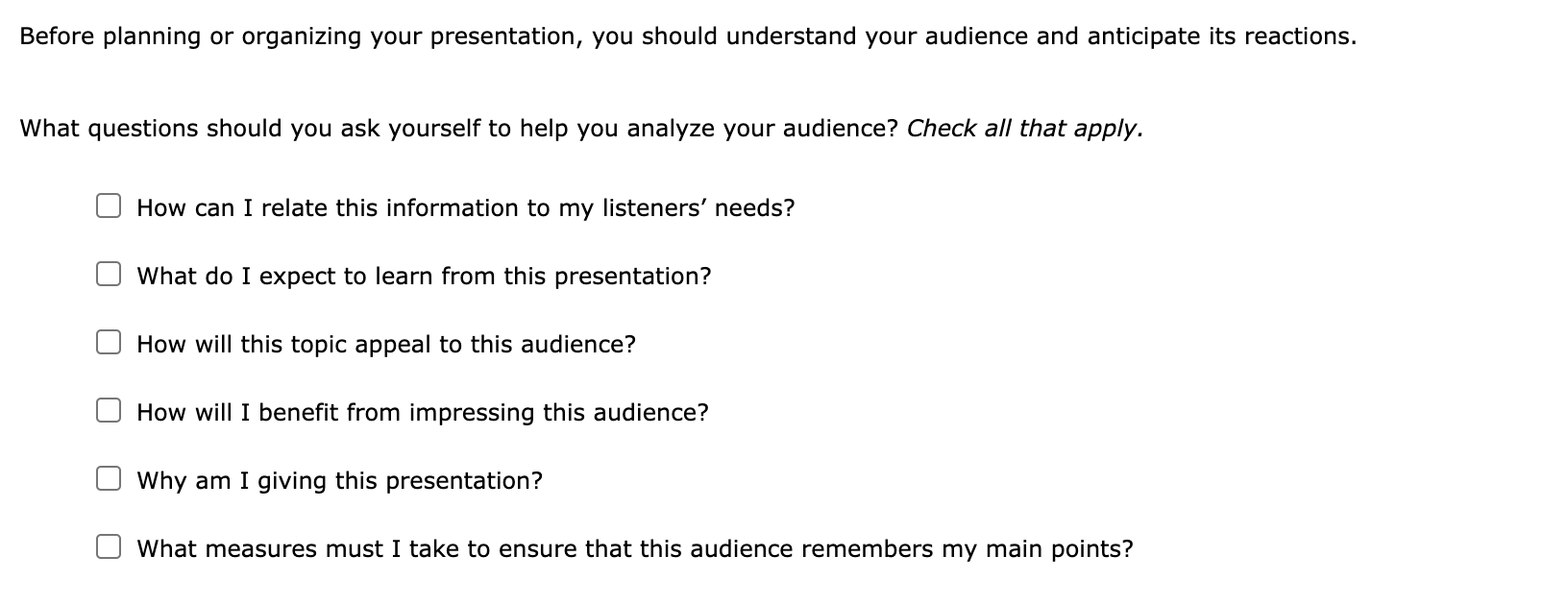Check the option about ensuring audience remembers main points

click(x=110, y=545)
